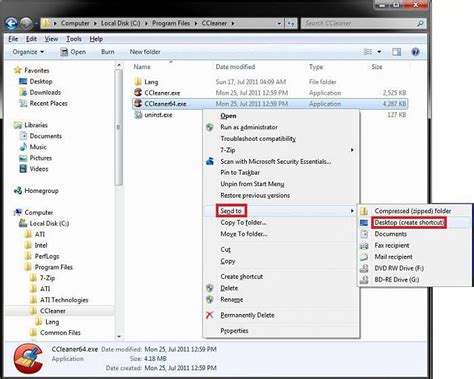The width and height of the screenshot is (474, 379).
Task: Click breadcrumb arrow after Local Disk (C:)
Action: click(146, 23)
